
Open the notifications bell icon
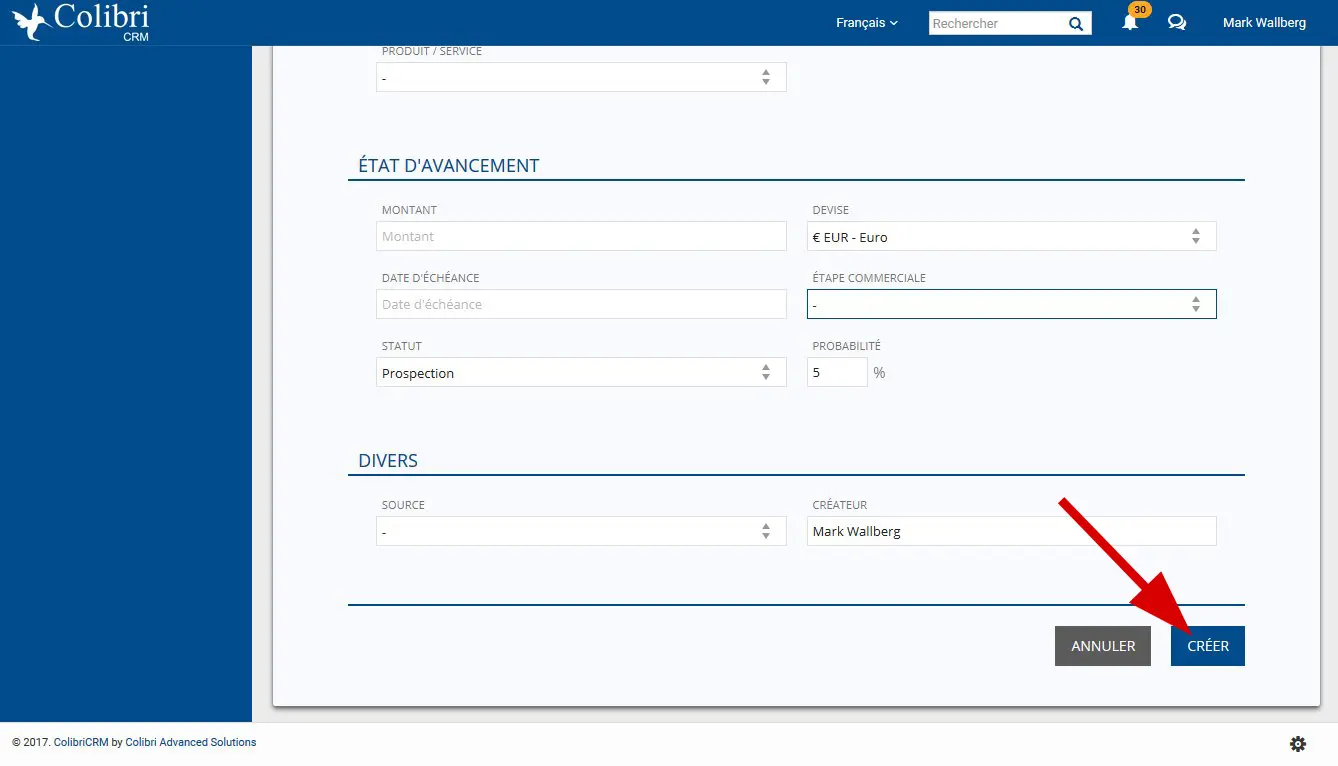pyautogui.click(x=1130, y=23)
